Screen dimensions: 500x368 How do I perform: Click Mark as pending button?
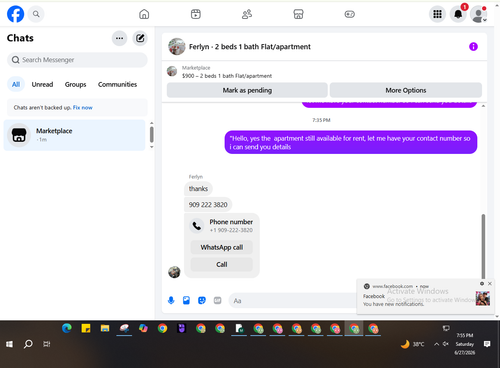[x=247, y=90]
